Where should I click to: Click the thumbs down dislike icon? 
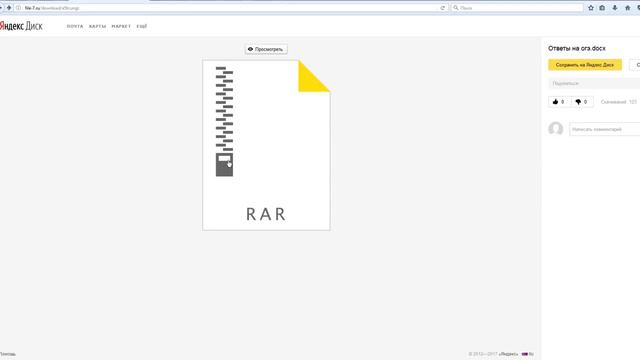pos(578,102)
